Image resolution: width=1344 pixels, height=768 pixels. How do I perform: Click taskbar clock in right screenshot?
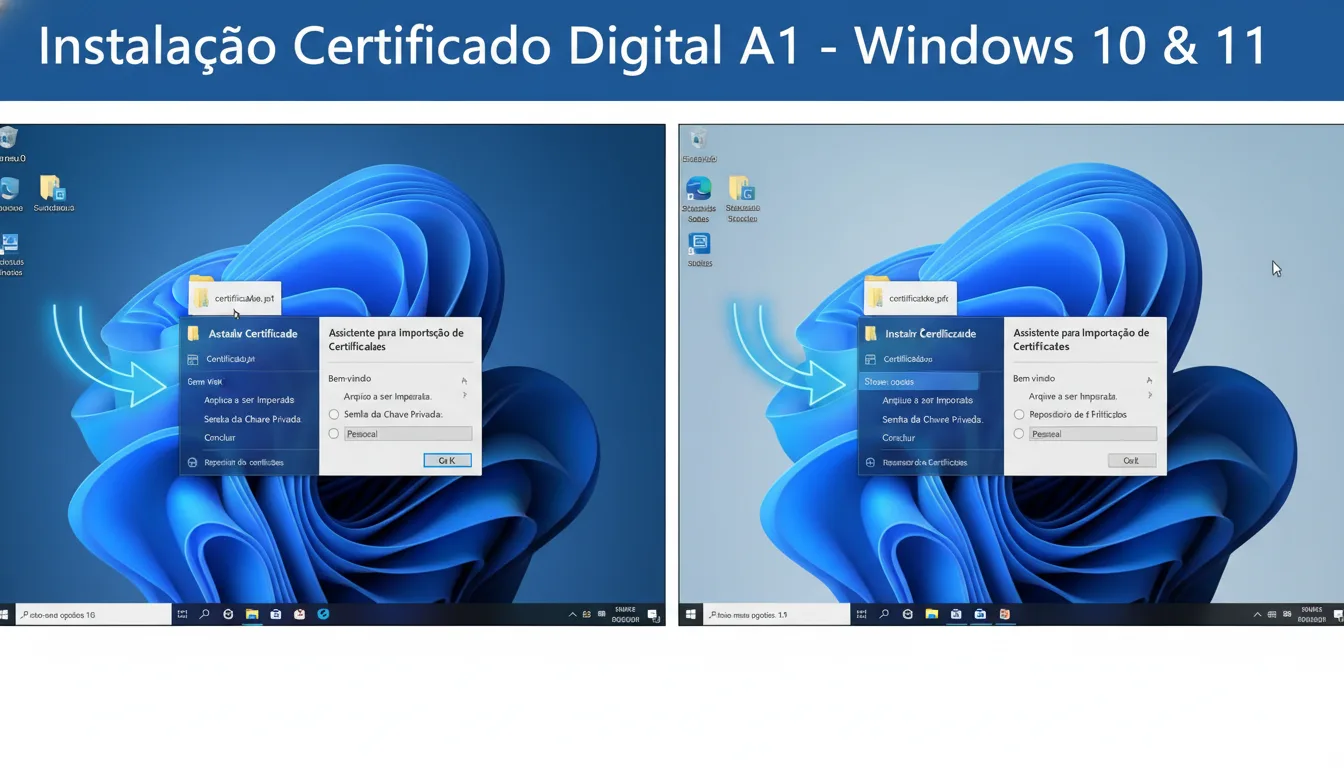pyautogui.click(x=1311, y=614)
